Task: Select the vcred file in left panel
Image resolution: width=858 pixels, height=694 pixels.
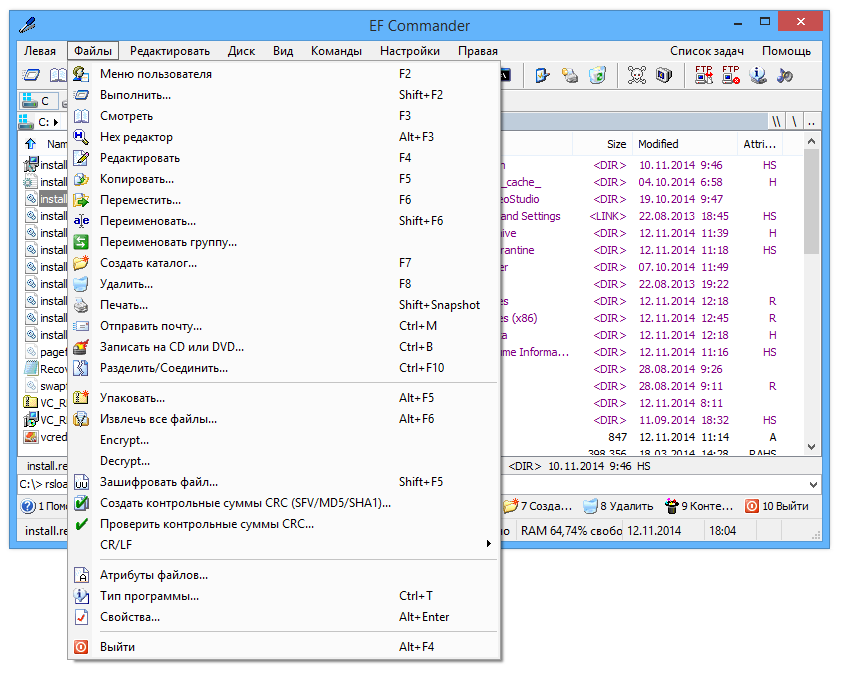Action: click(45, 437)
